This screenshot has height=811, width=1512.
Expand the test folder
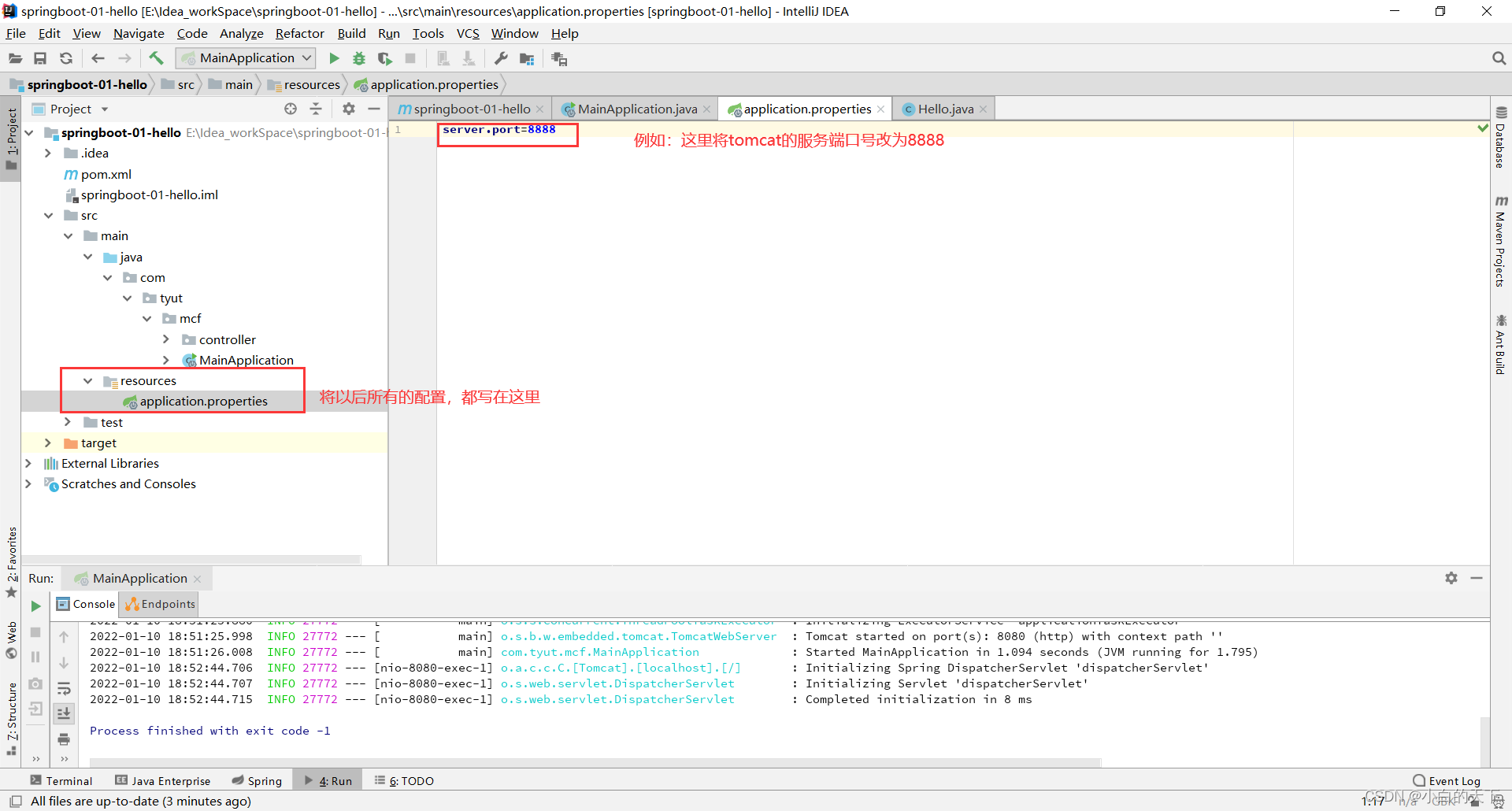pyautogui.click(x=69, y=422)
